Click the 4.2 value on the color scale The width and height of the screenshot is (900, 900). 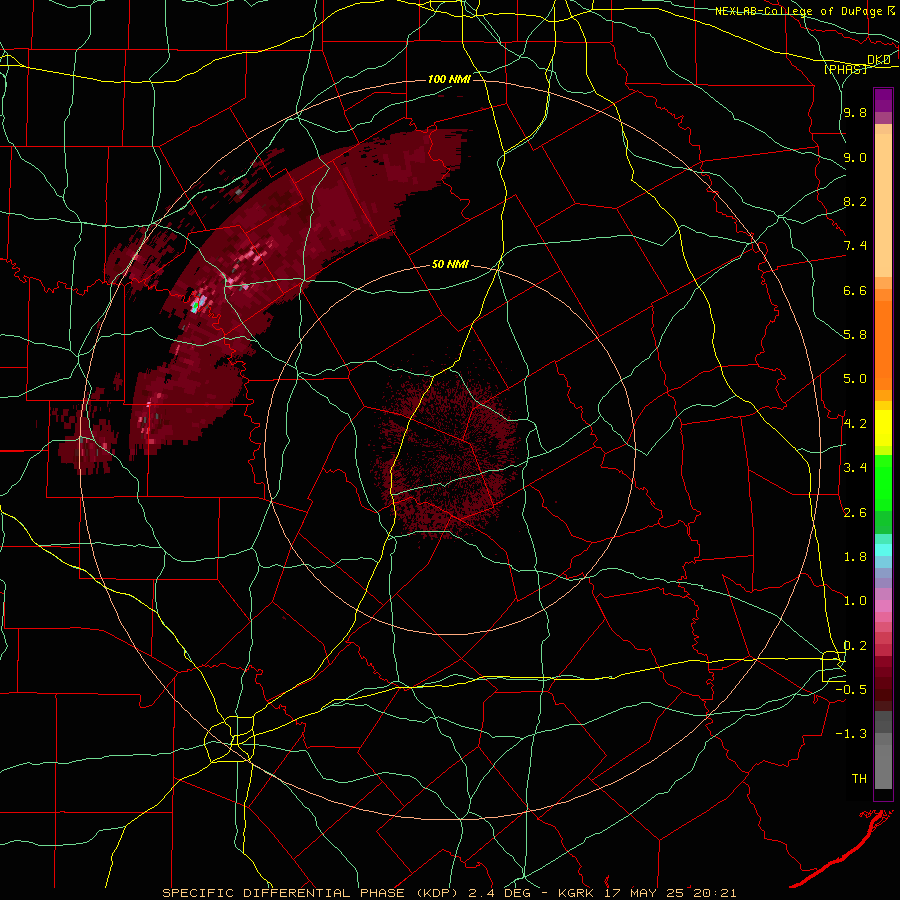click(x=855, y=424)
